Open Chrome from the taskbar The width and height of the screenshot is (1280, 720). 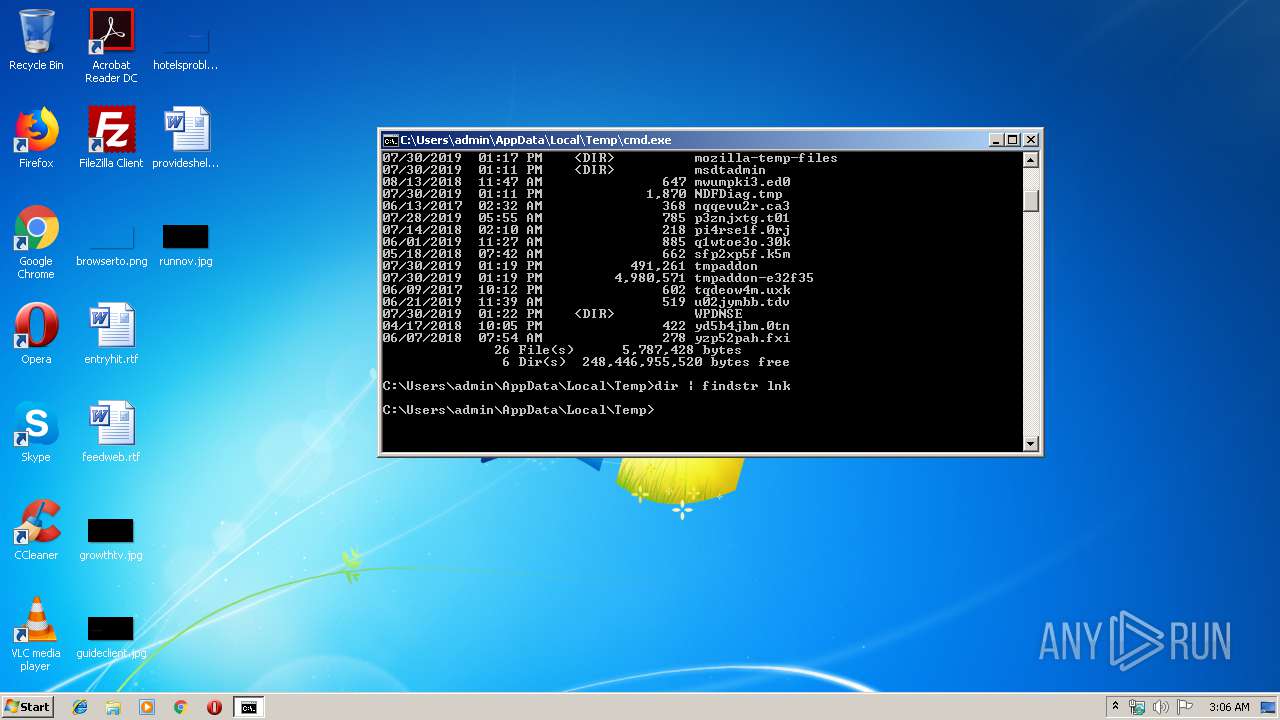point(180,707)
